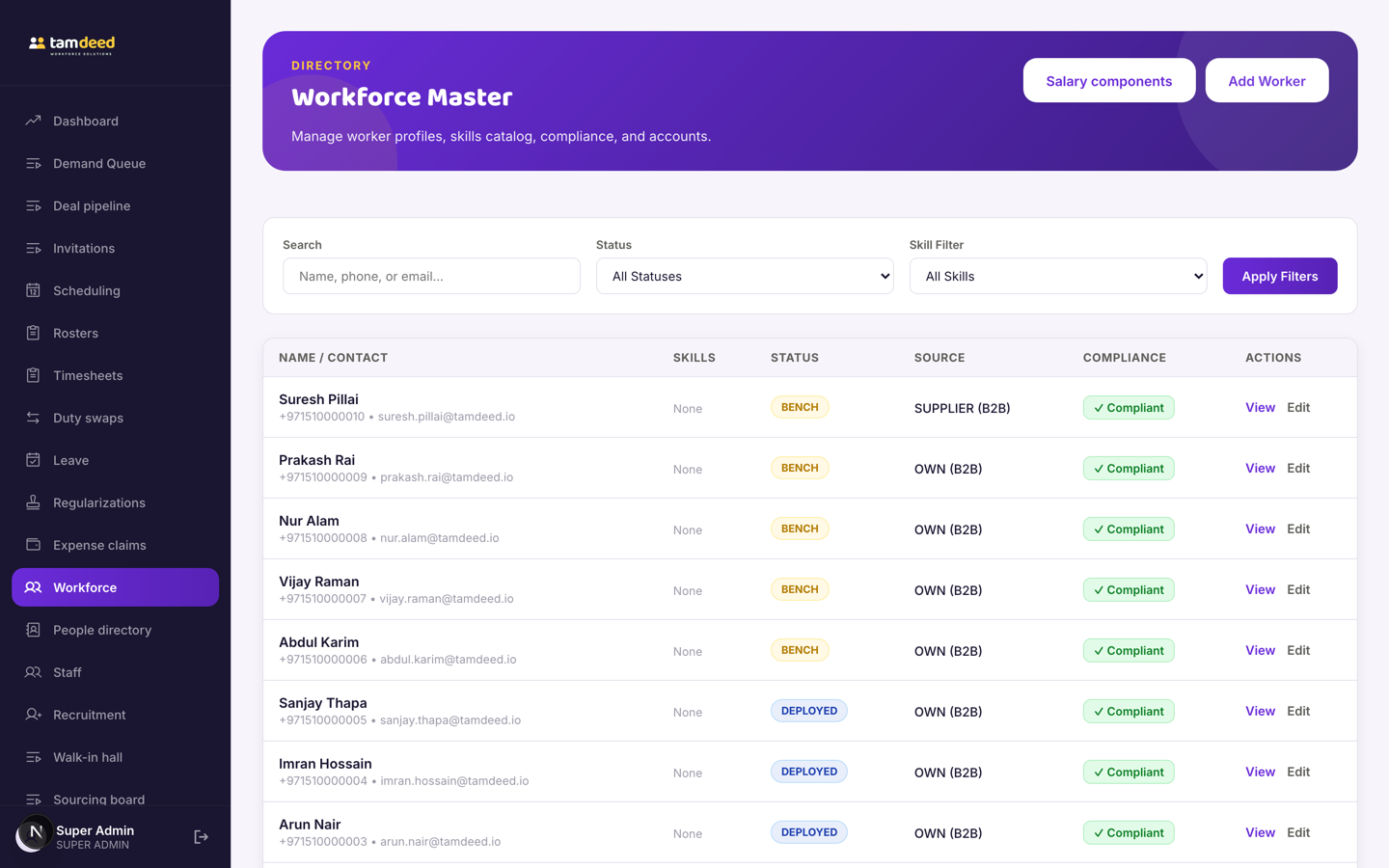The height and width of the screenshot is (868, 1389).
Task: Click the Dashboard chart icon
Action: [x=33, y=121]
